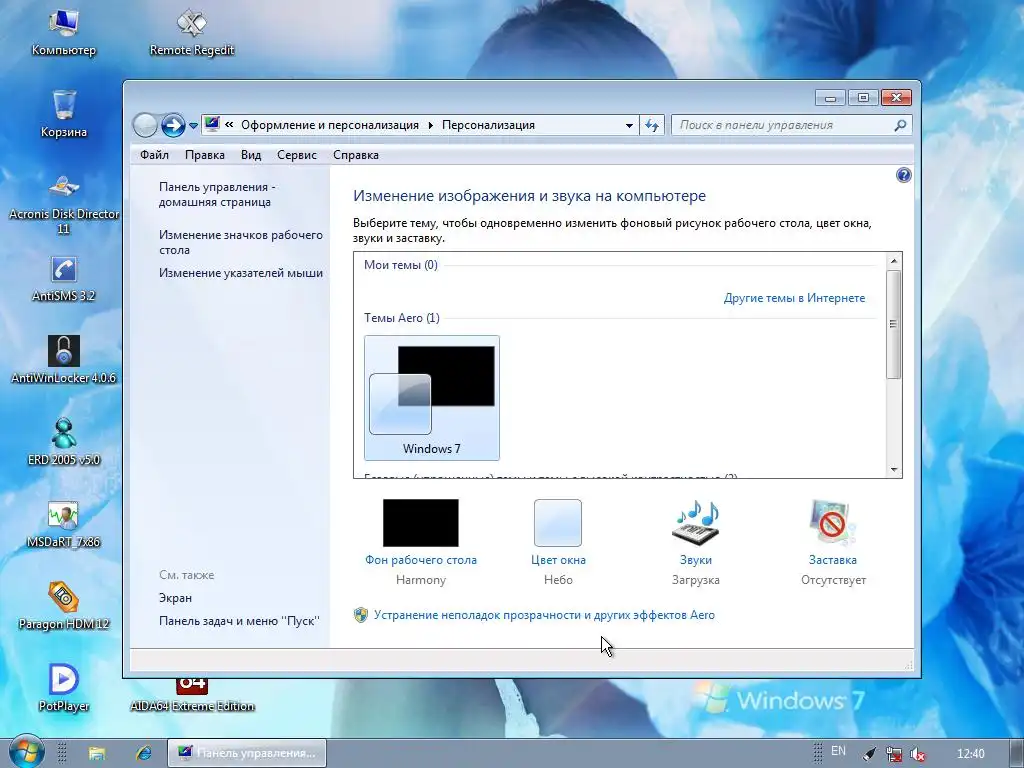This screenshot has height=768, width=1024.
Task: Select the Корзина recycle bin icon
Action: (64, 114)
